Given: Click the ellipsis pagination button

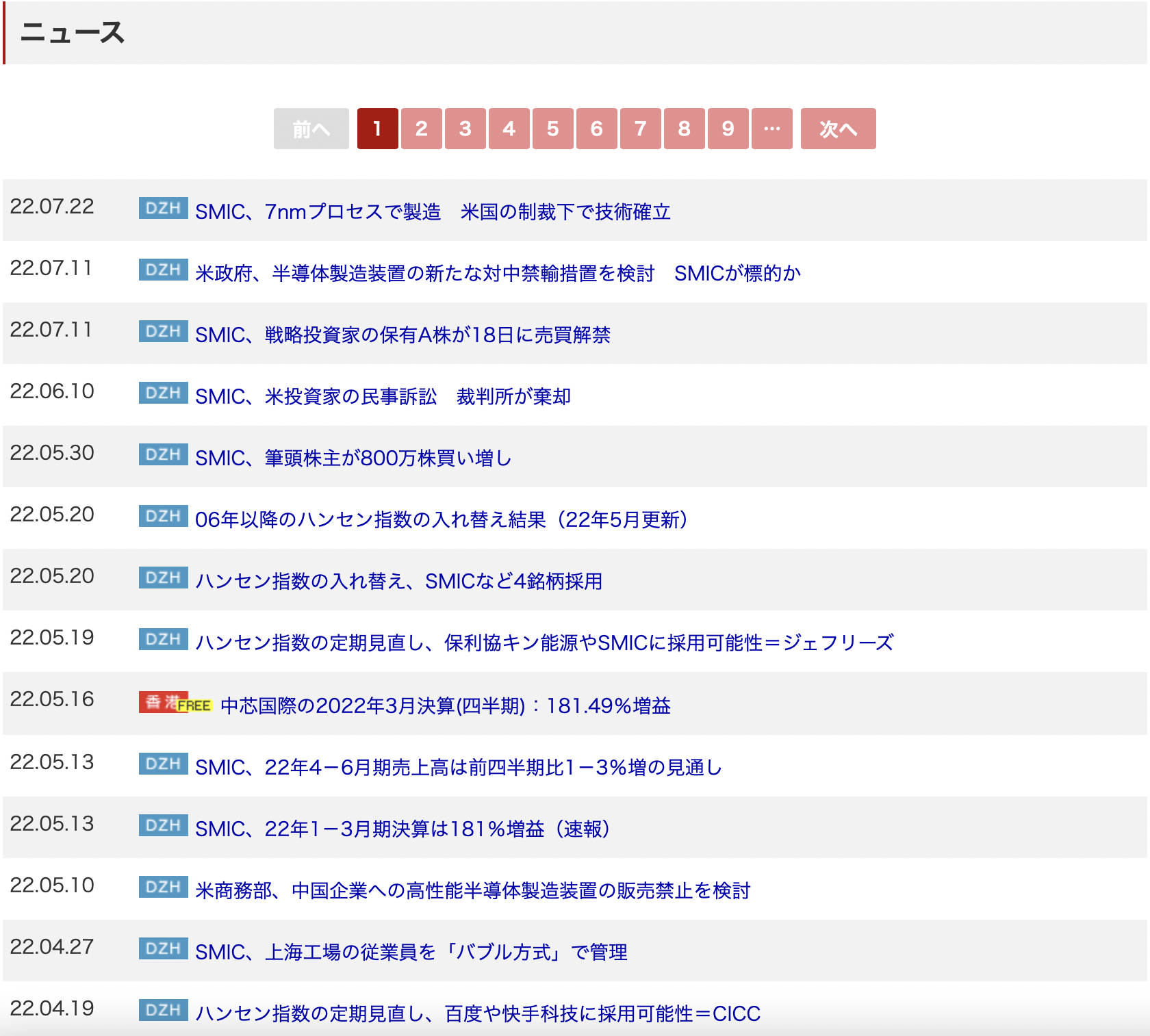Looking at the screenshot, I should [771, 129].
